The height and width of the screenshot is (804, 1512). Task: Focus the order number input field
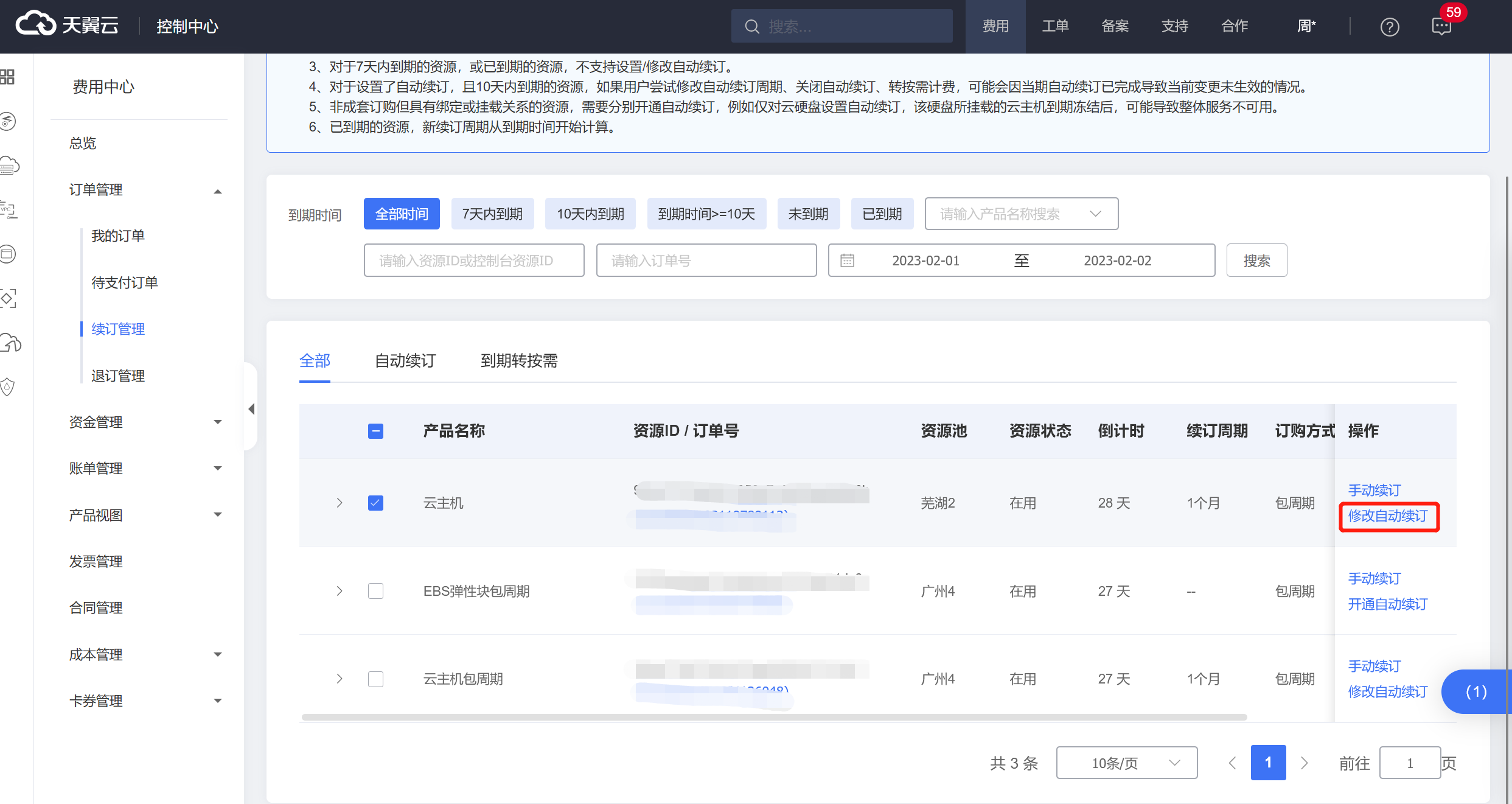tap(706, 260)
